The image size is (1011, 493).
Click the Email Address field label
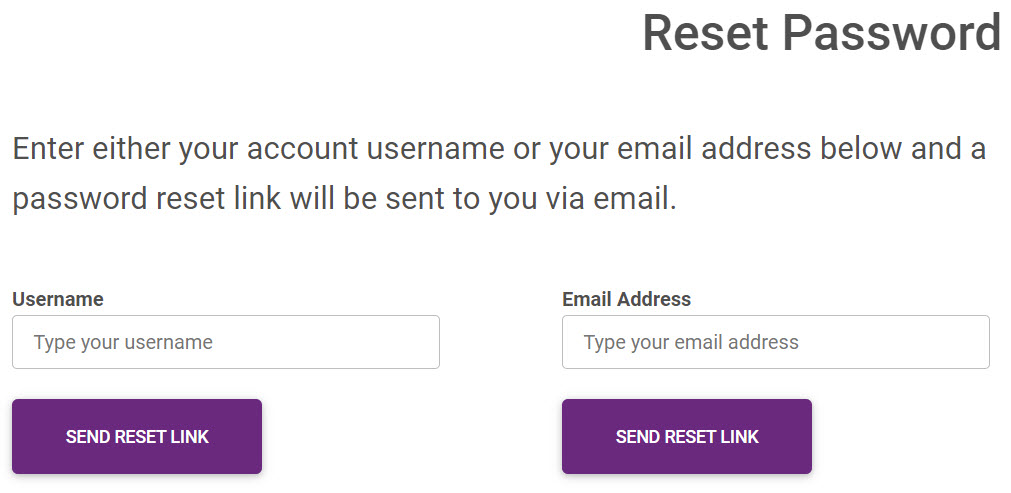point(626,299)
